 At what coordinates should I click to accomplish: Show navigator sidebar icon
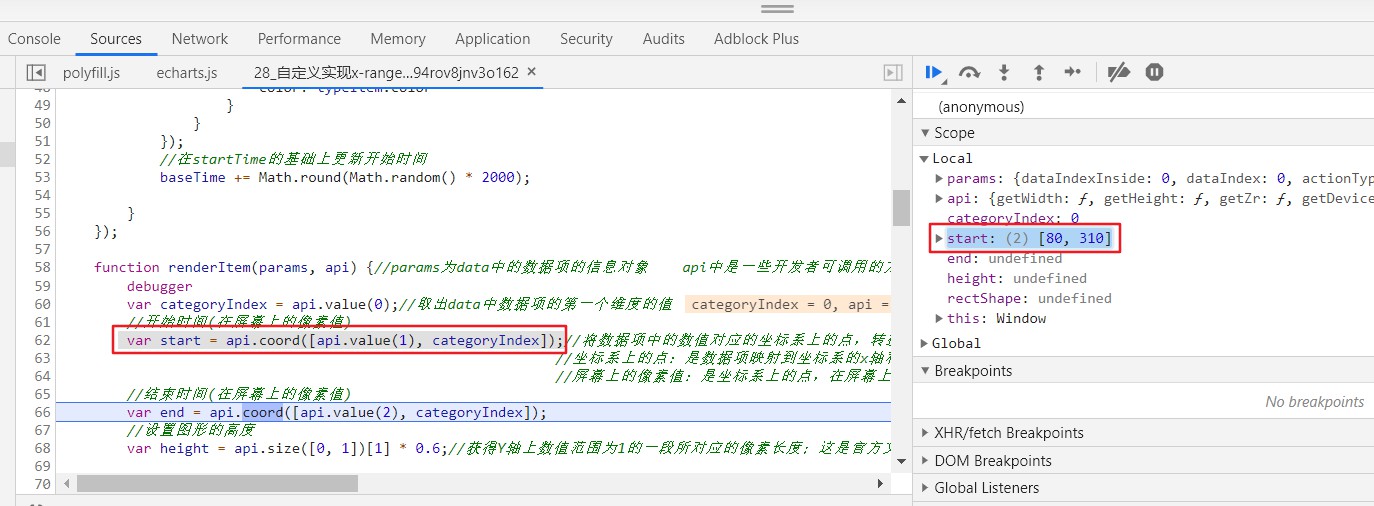coord(36,72)
